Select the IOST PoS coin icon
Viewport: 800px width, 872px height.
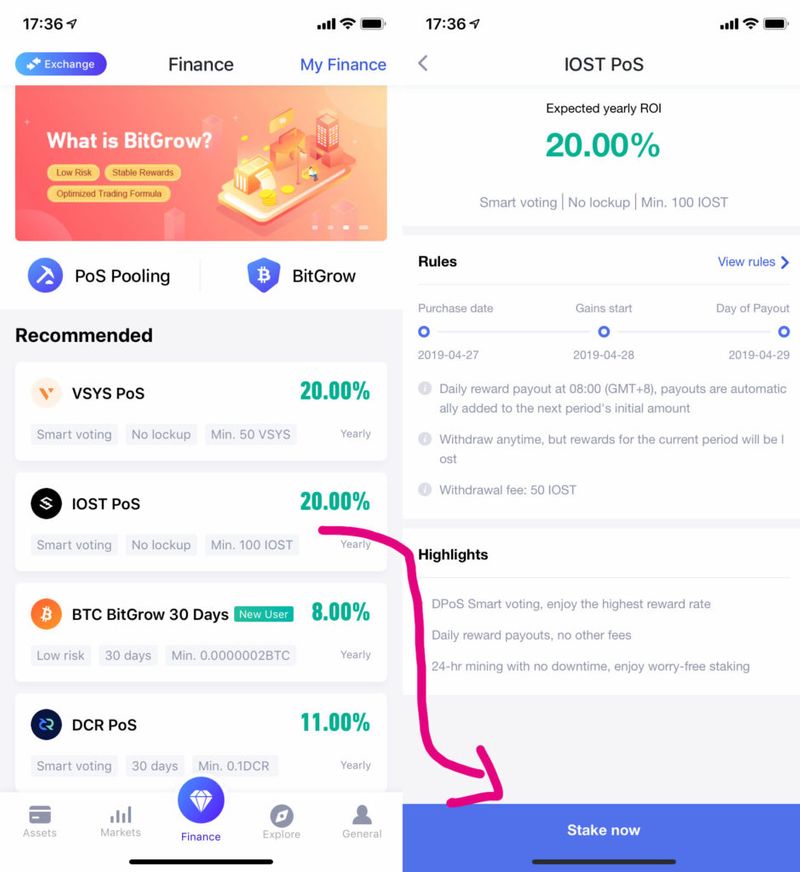click(x=46, y=503)
